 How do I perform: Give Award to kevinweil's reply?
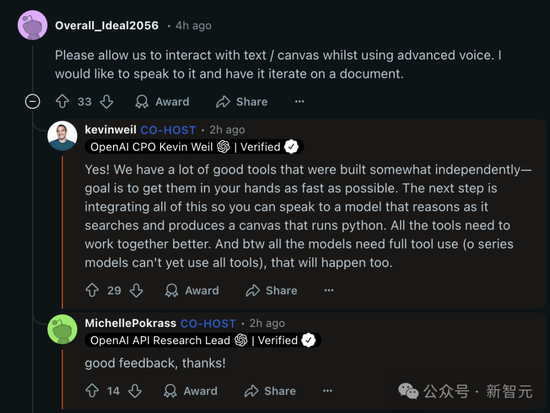pos(192,291)
